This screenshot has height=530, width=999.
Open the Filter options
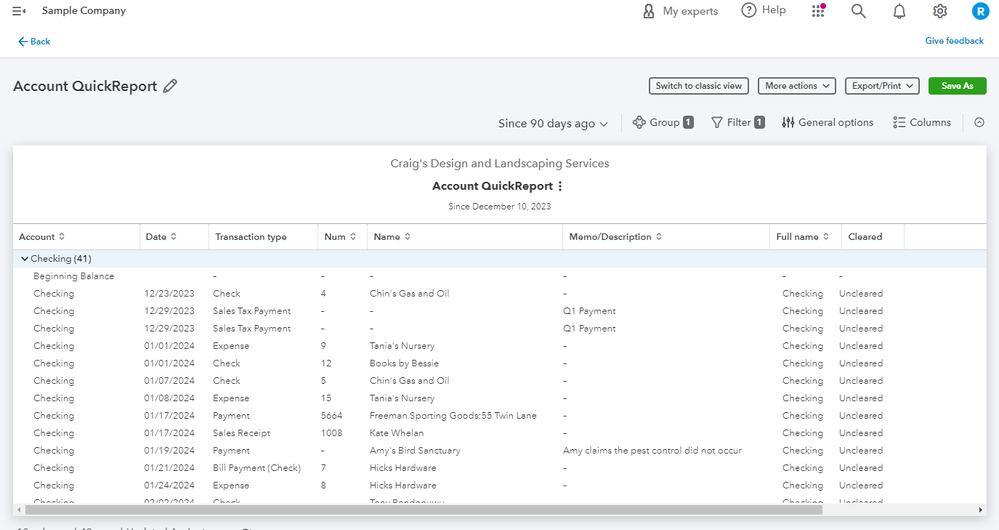[738, 123]
